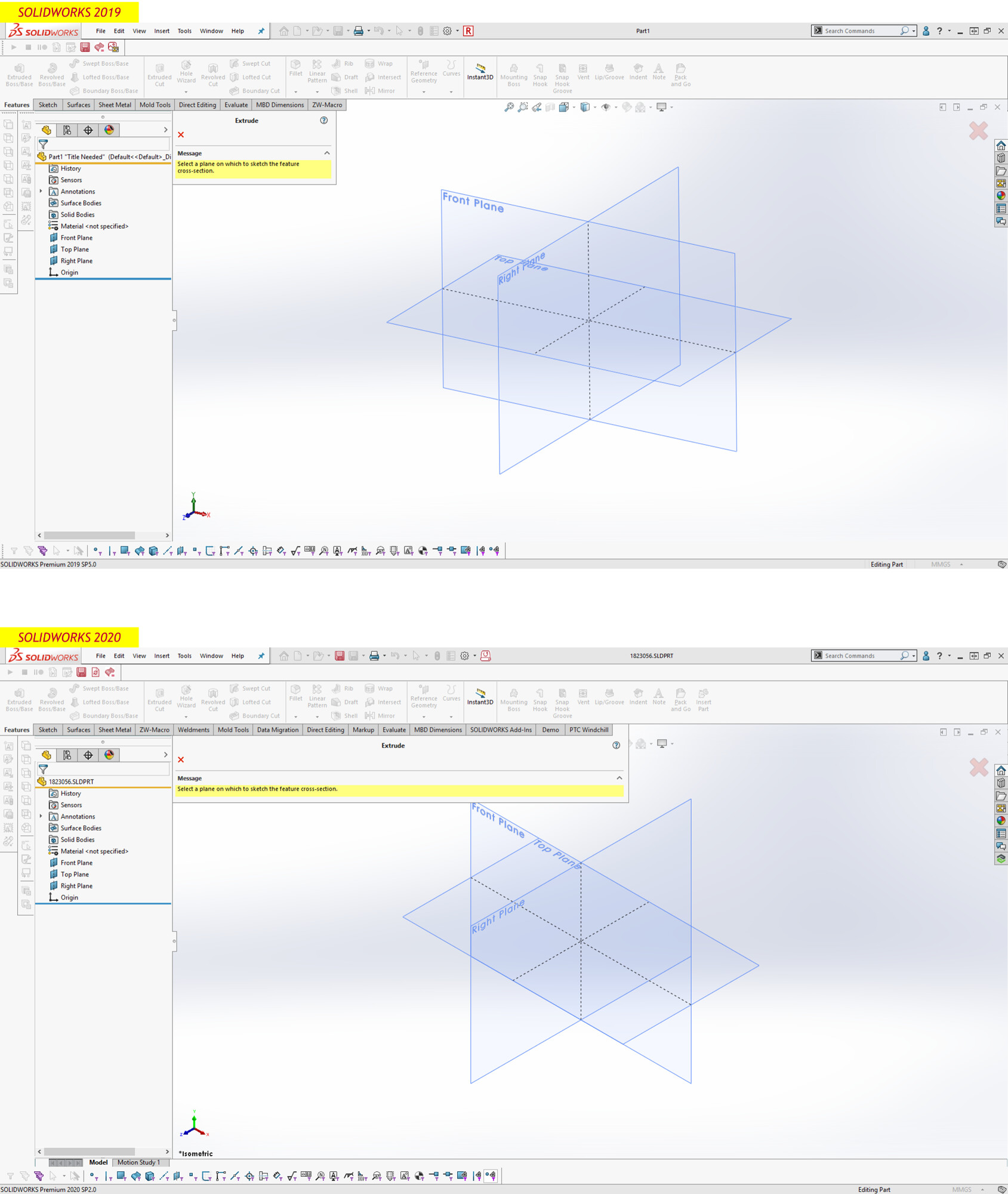Click Print icon in the 2019 window
The height and width of the screenshot is (1194, 1008).
pyautogui.click(x=358, y=31)
